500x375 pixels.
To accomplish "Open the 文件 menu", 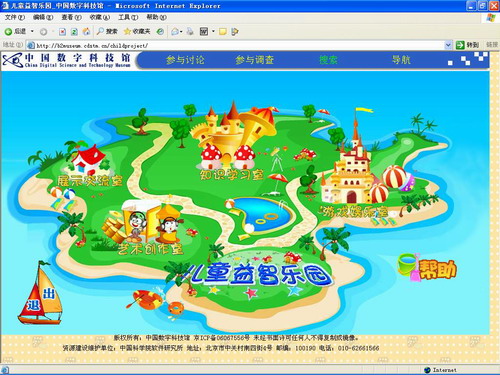I will pos(15,17).
